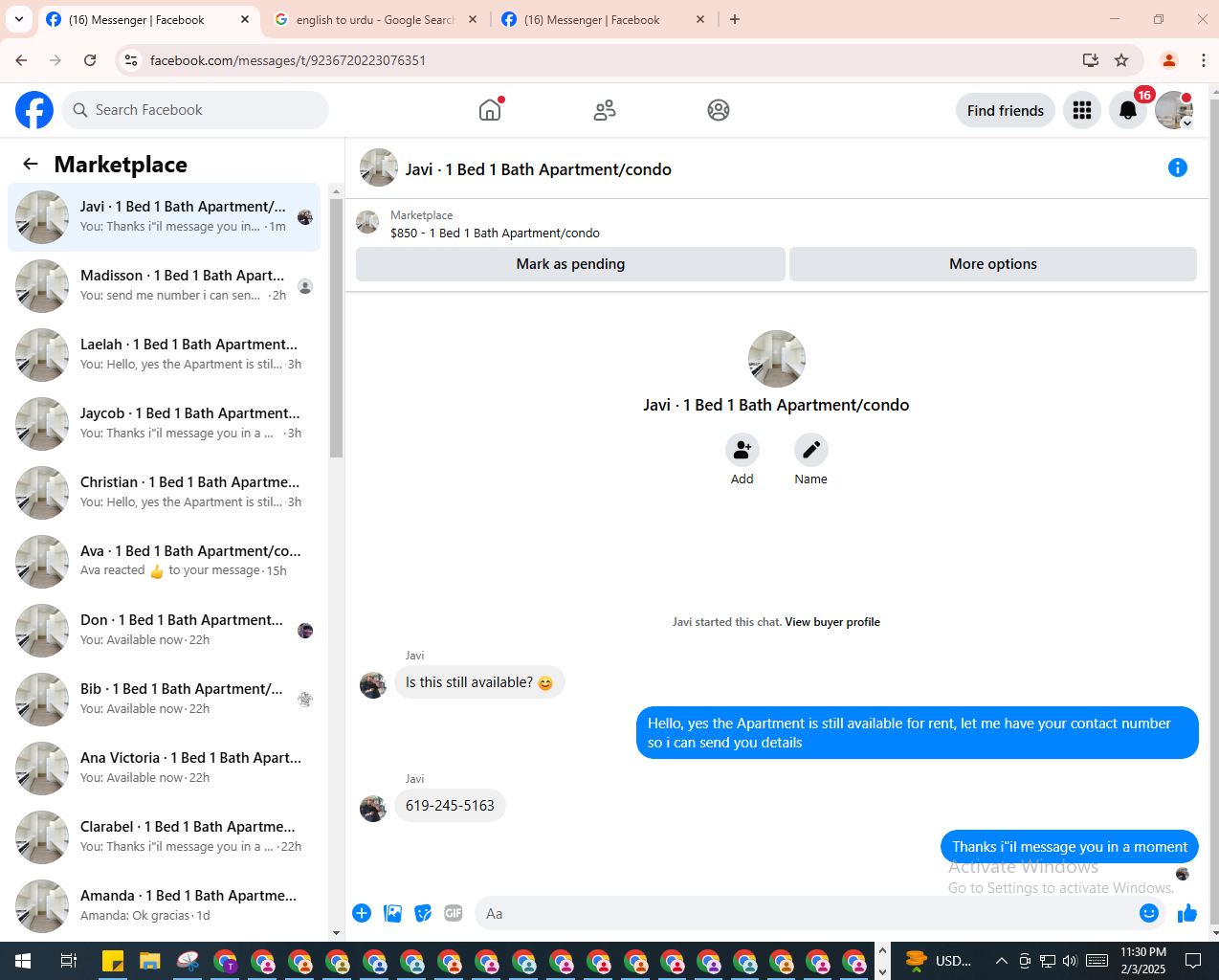Image resolution: width=1219 pixels, height=980 pixels.
Task: Send a thumbs-up like
Action: tap(1187, 913)
